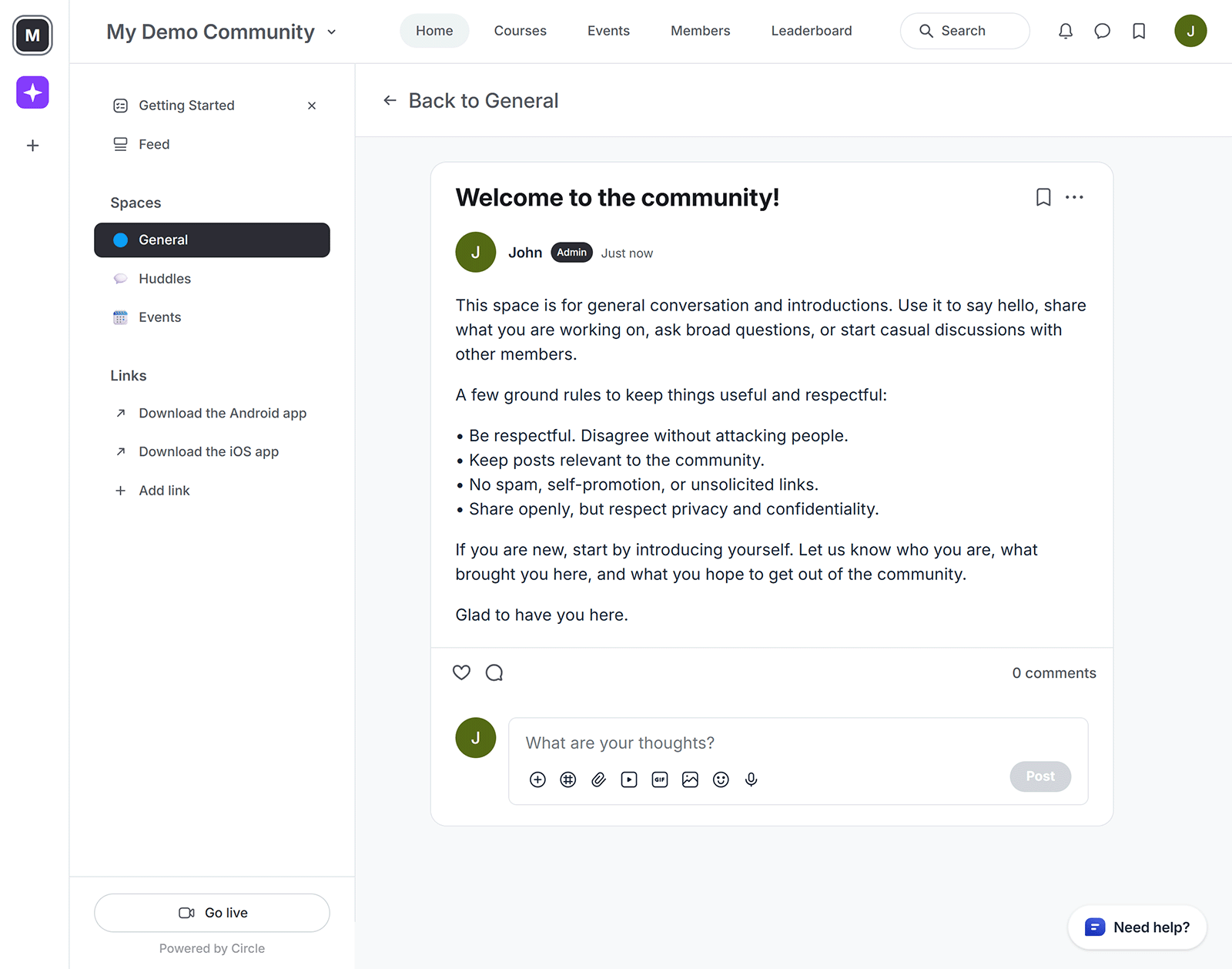
Task: Insert a GIF into the comment
Action: click(x=659, y=780)
